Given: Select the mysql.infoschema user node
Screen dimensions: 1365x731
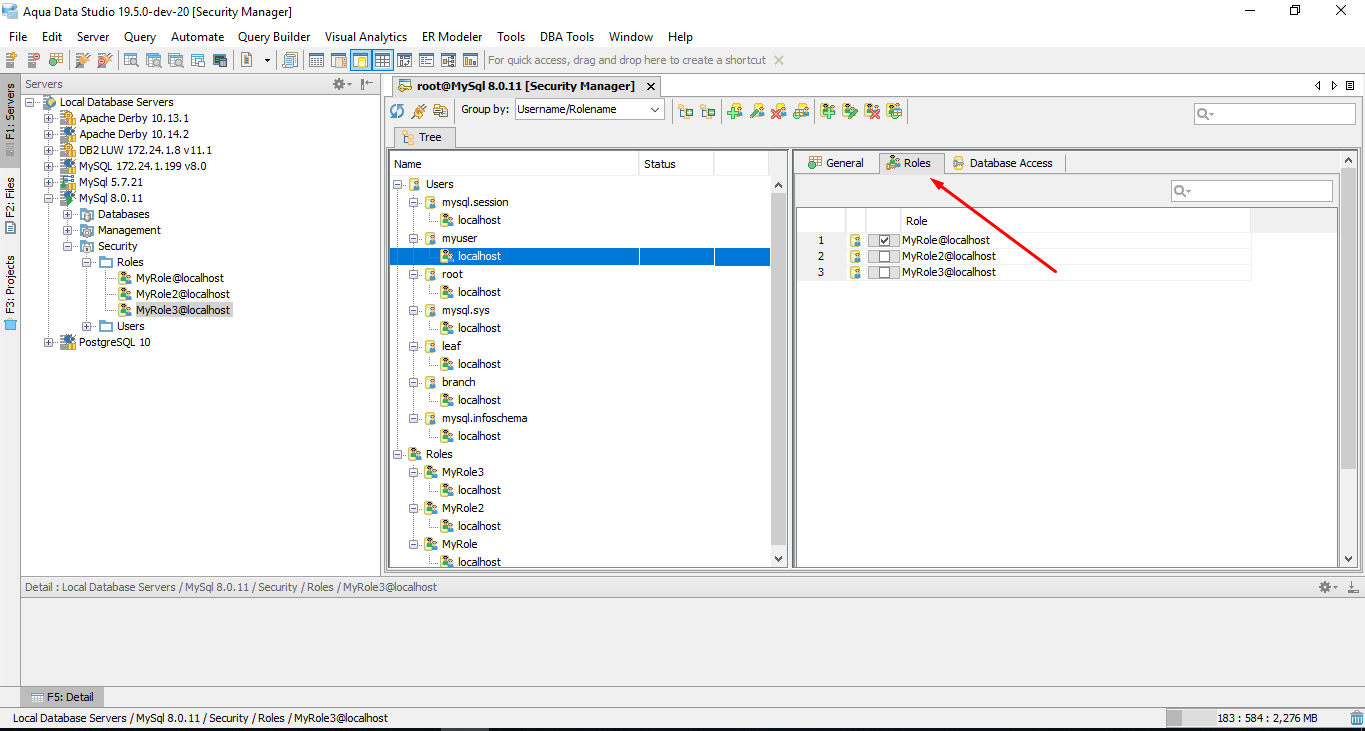Looking at the screenshot, I should [484, 418].
